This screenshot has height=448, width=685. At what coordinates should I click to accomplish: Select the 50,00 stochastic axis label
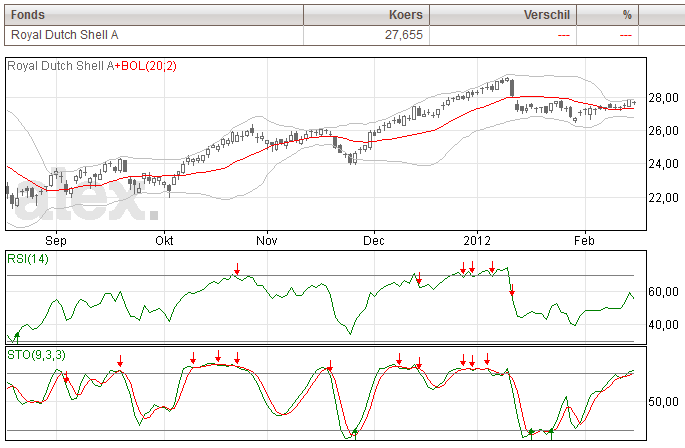(663, 401)
